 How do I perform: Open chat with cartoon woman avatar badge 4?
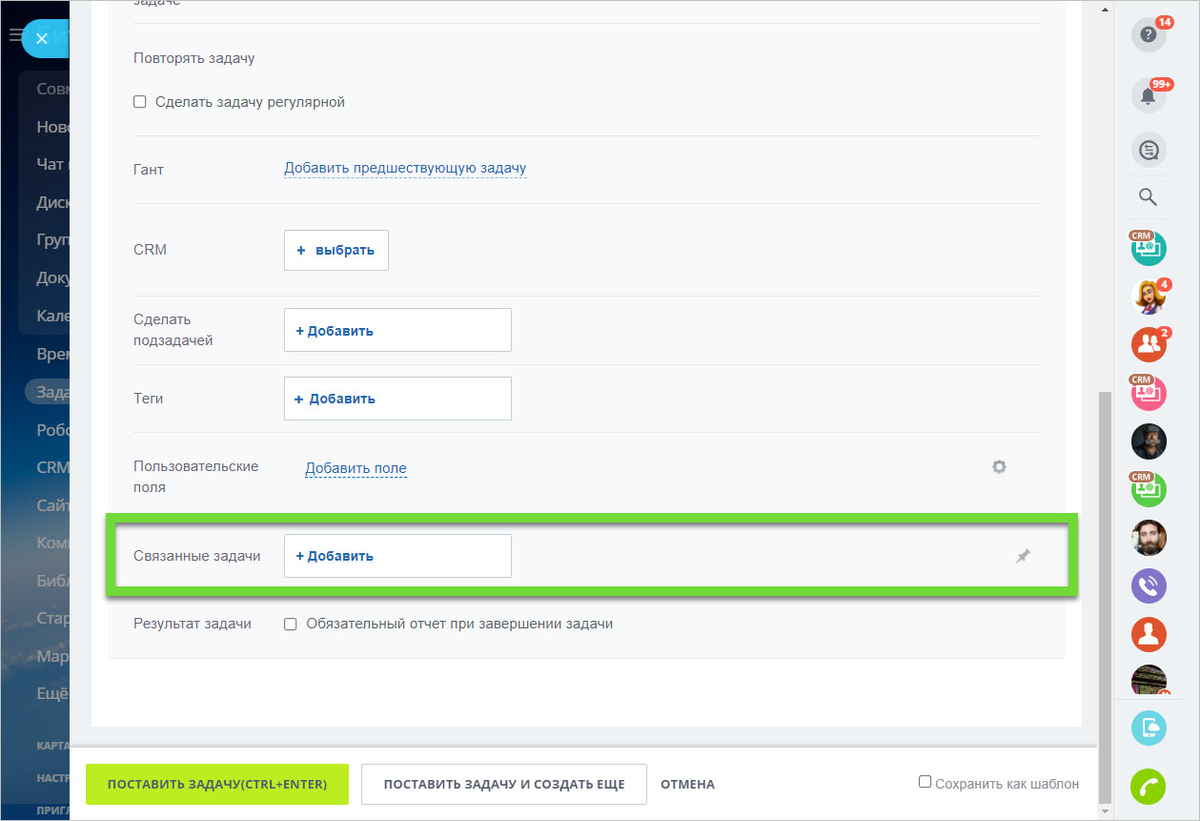(1149, 296)
